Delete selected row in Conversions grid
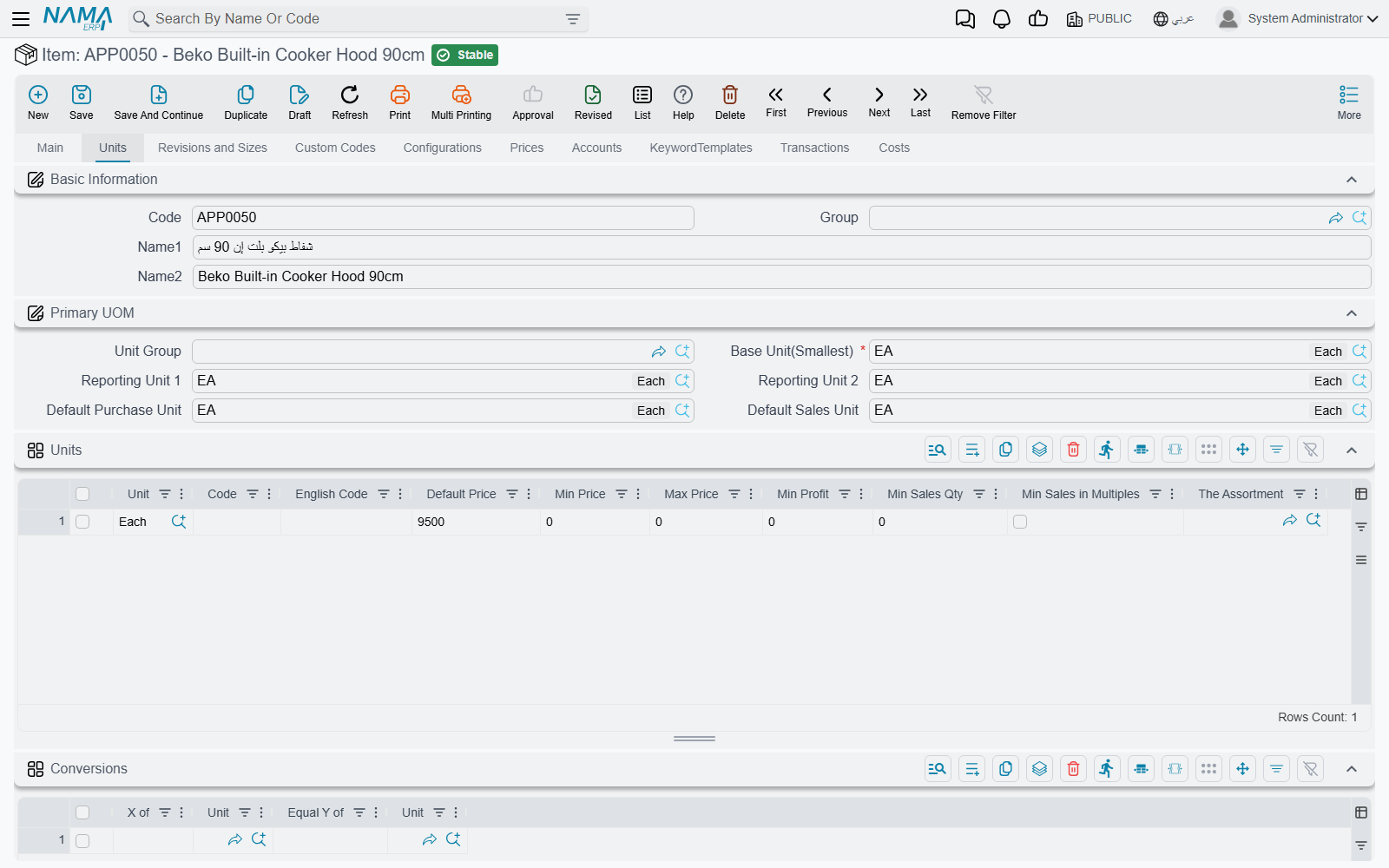The height and width of the screenshot is (868, 1389). pyautogui.click(x=1074, y=768)
